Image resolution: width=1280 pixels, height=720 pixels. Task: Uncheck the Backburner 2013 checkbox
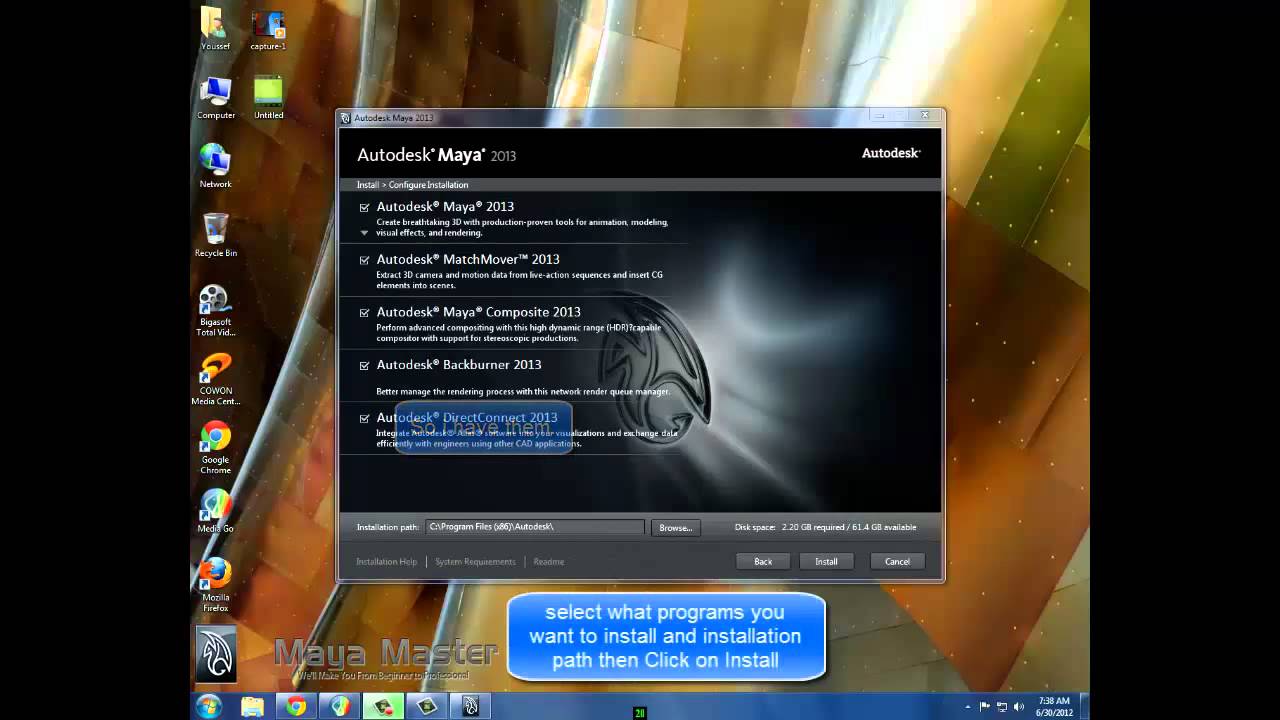point(365,366)
